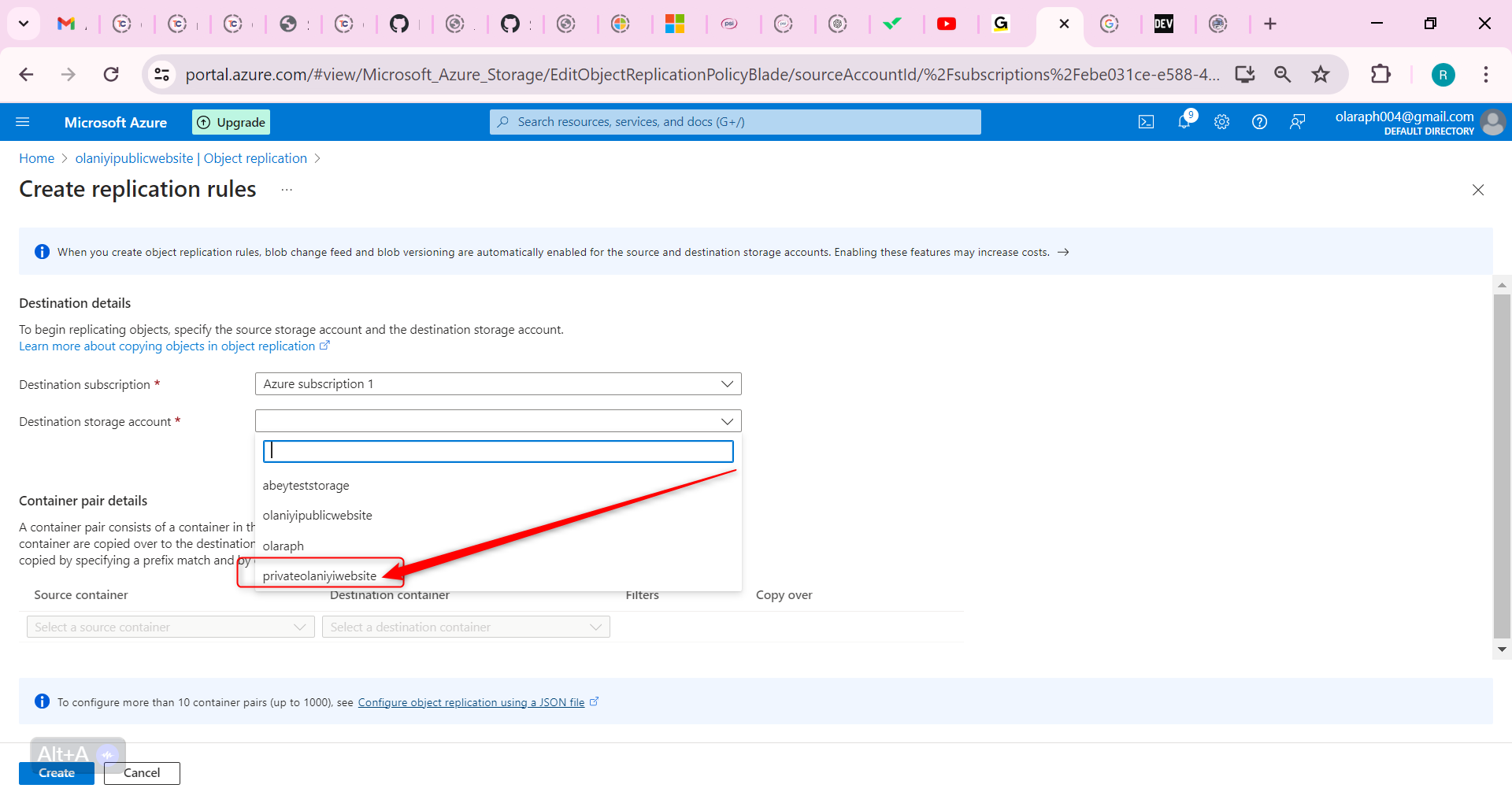
Task: Click the blade vertical scrollbar thumb
Action: 1503,466
